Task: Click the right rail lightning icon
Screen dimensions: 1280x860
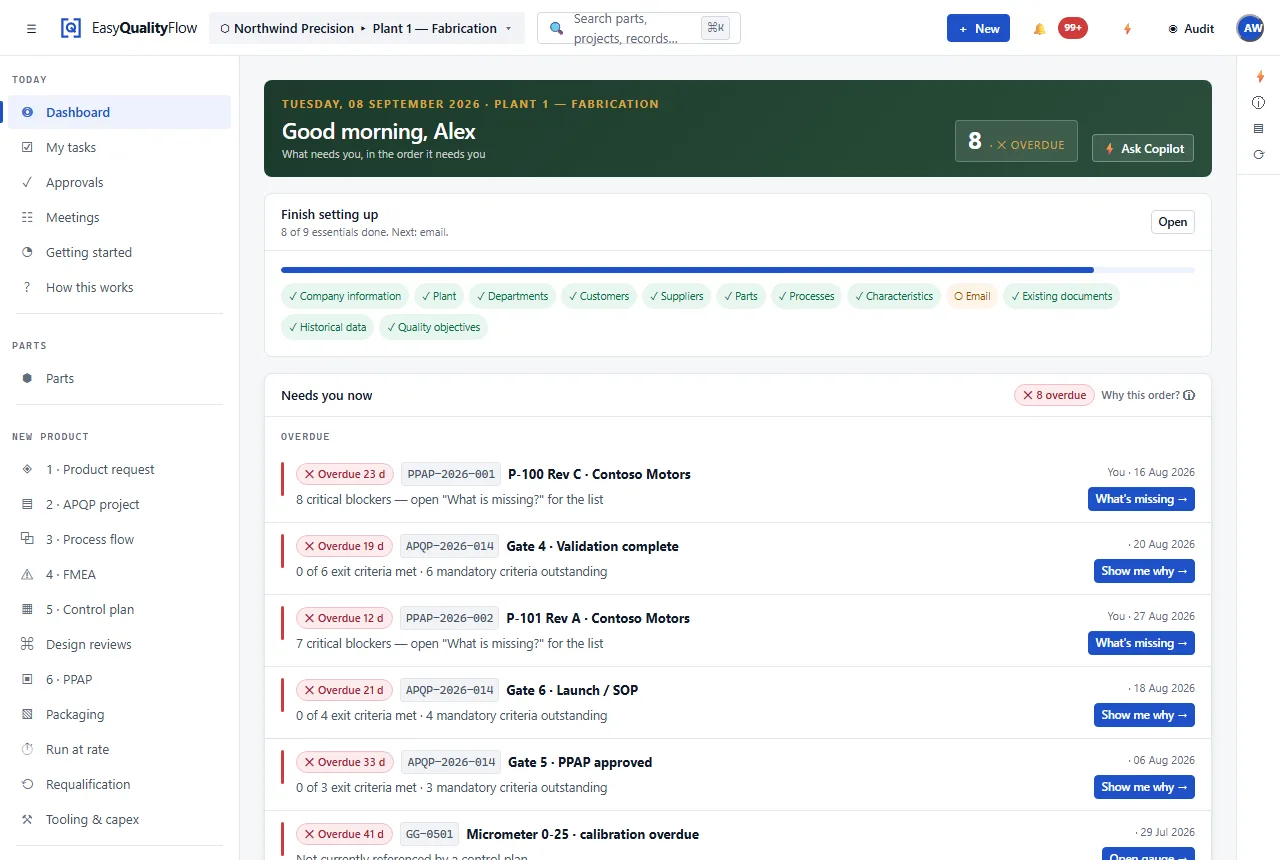Action: click(x=1259, y=77)
